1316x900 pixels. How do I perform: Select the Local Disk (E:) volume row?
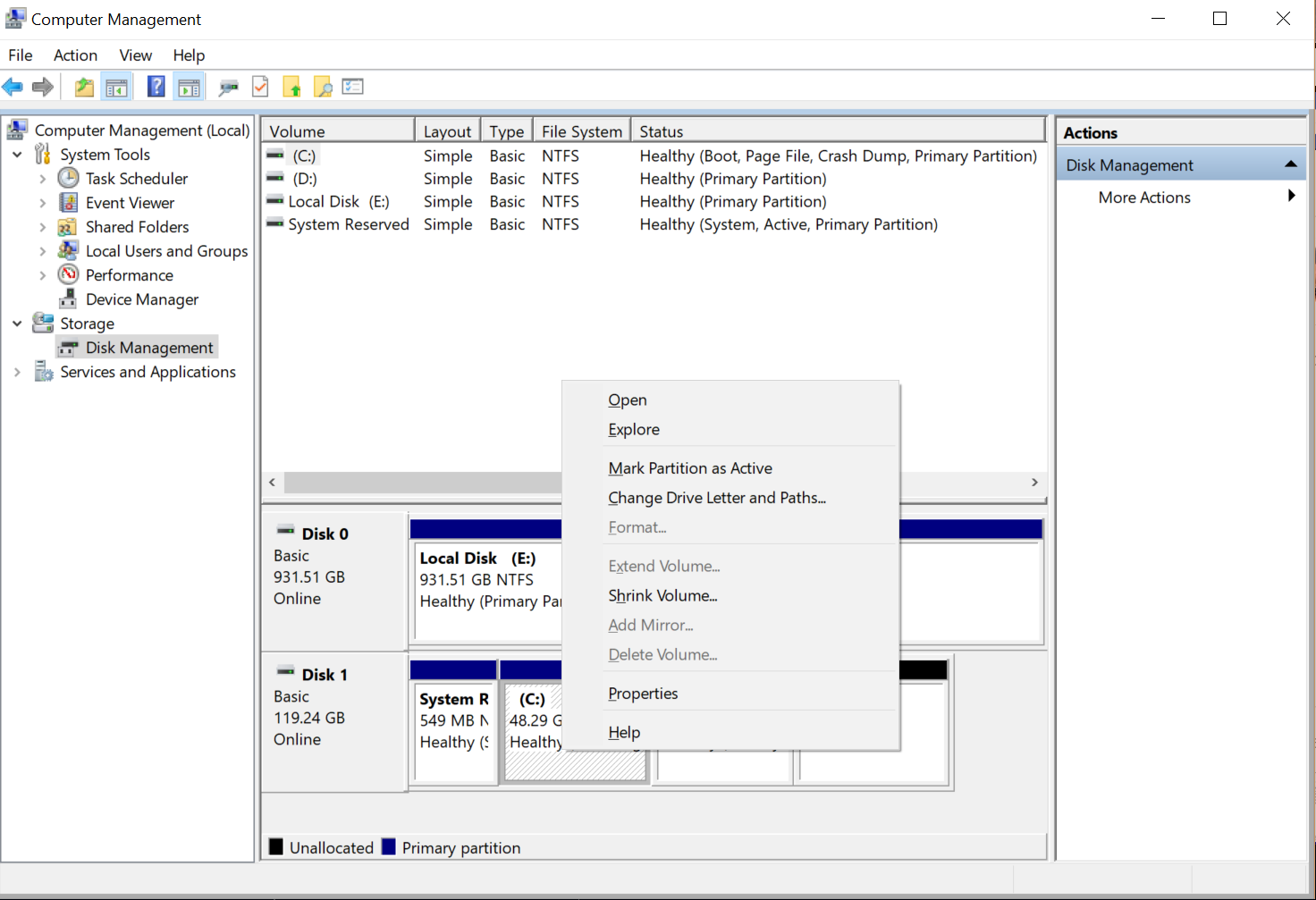[x=654, y=201]
